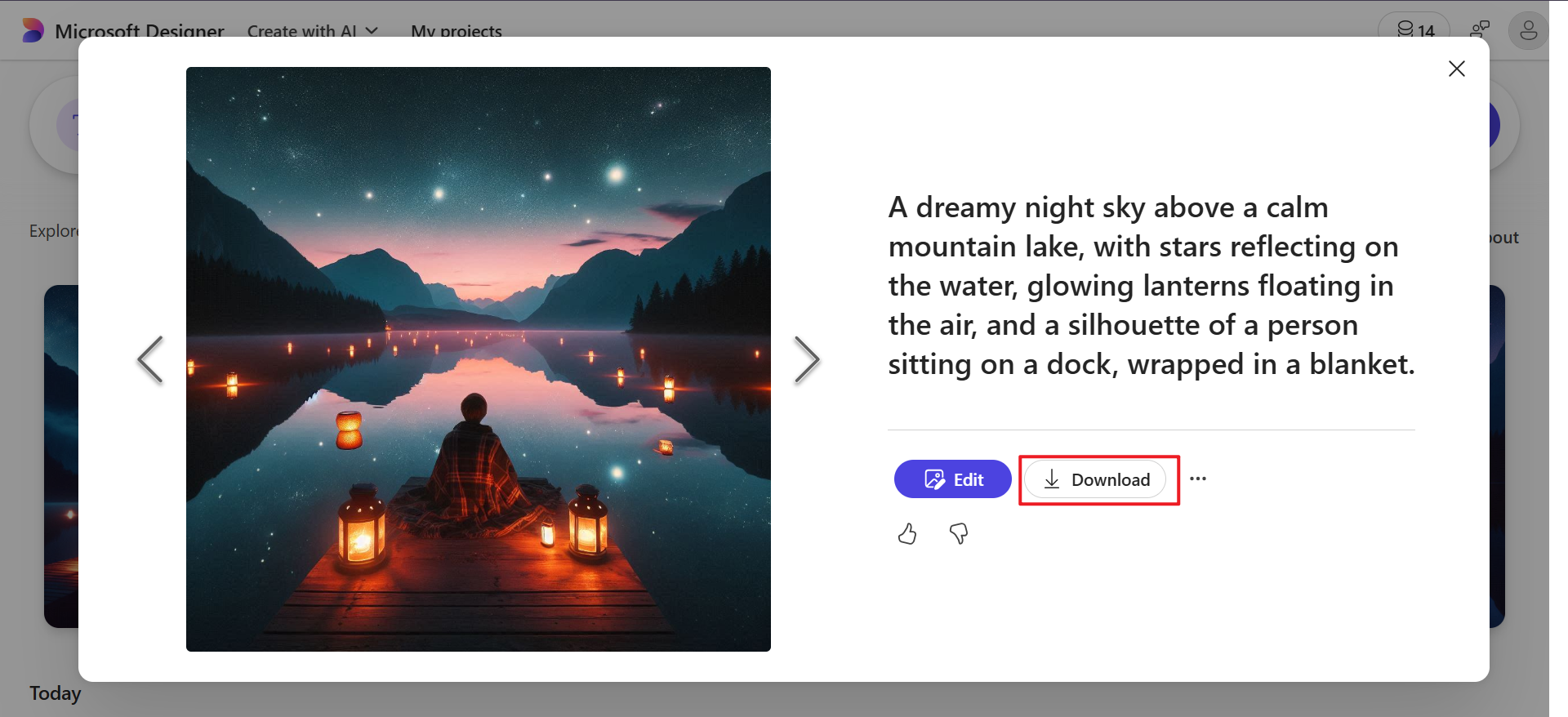Expand the Create with AI dropdown
Image resolution: width=1568 pixels, height=717 pixels.
point(313,31)
